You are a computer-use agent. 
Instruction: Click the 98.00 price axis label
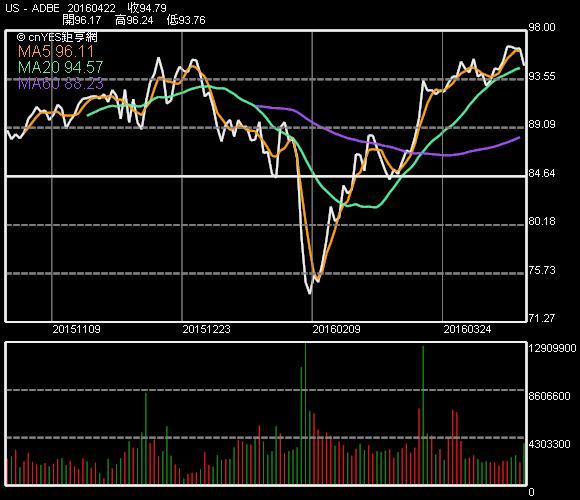pos(542,27)
